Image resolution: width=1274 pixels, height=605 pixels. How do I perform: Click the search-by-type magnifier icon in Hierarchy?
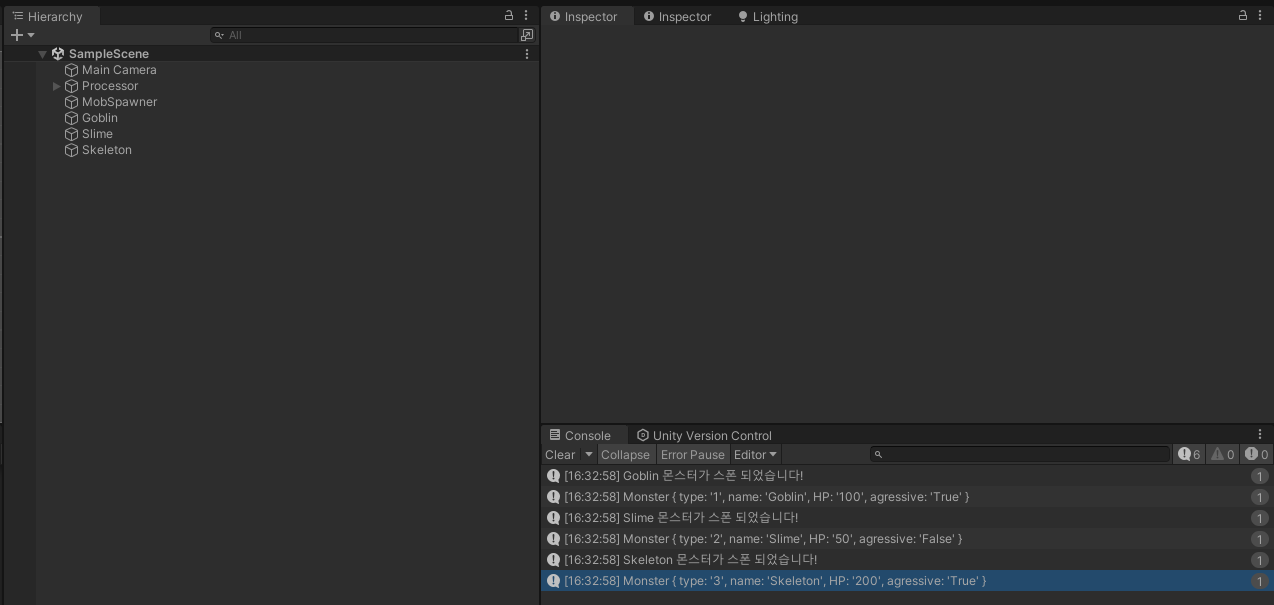click(x=219, y=34)
